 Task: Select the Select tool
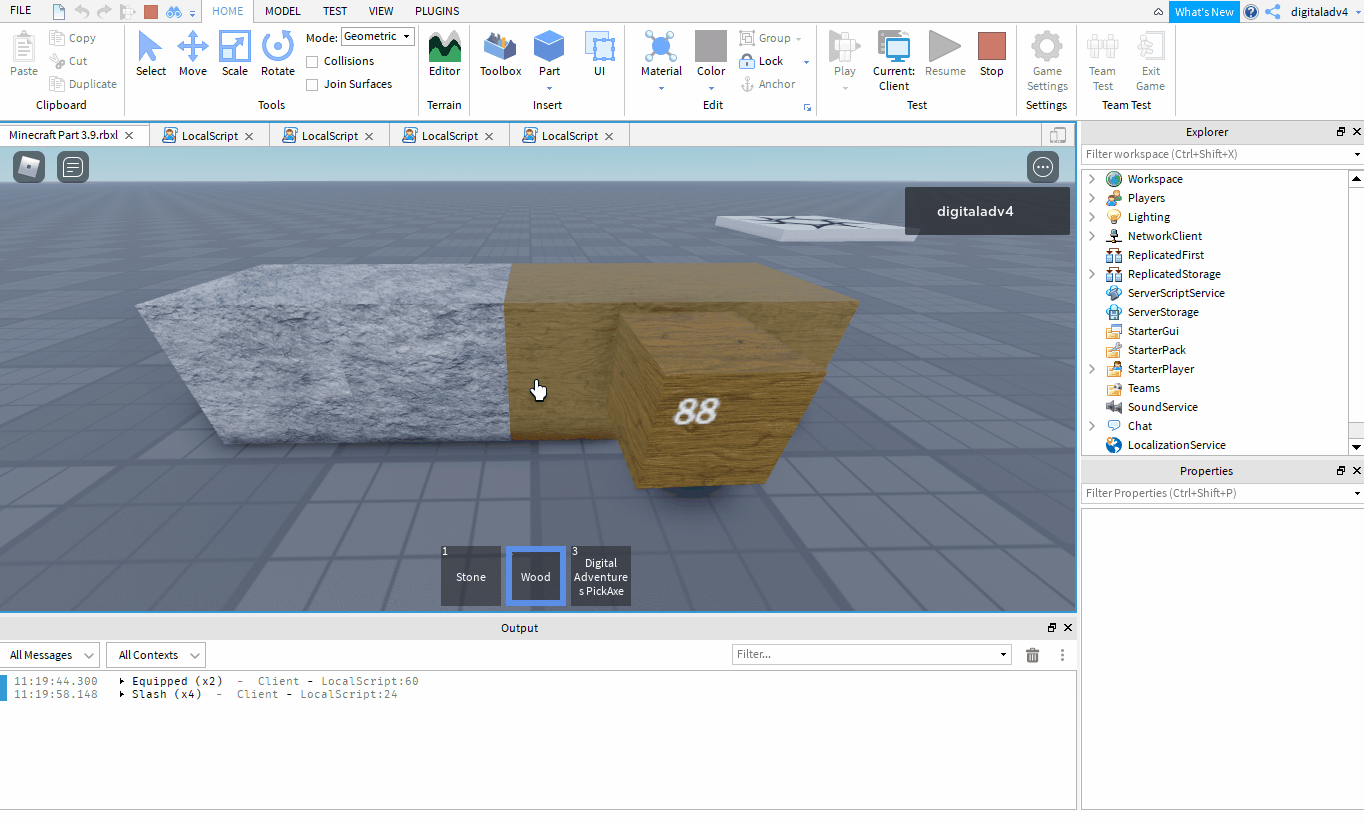tap(151, 54)
